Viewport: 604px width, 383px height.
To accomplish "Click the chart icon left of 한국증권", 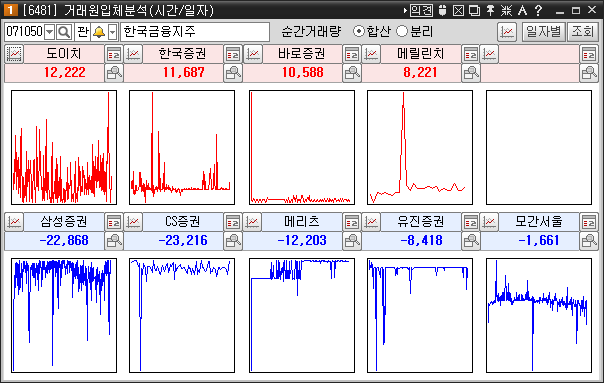I will click(133, 54).
